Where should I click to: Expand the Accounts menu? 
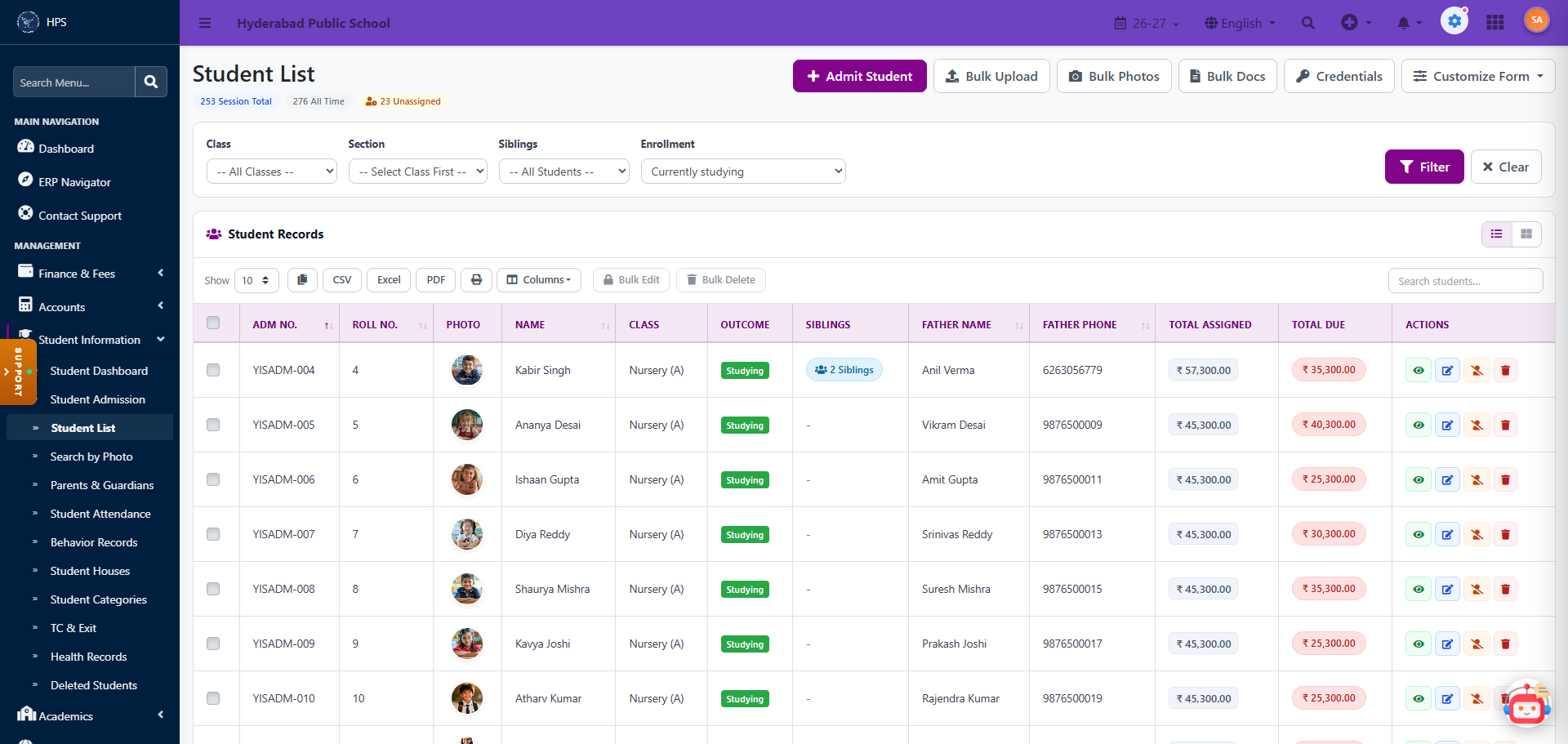click(x=90, y=306)
